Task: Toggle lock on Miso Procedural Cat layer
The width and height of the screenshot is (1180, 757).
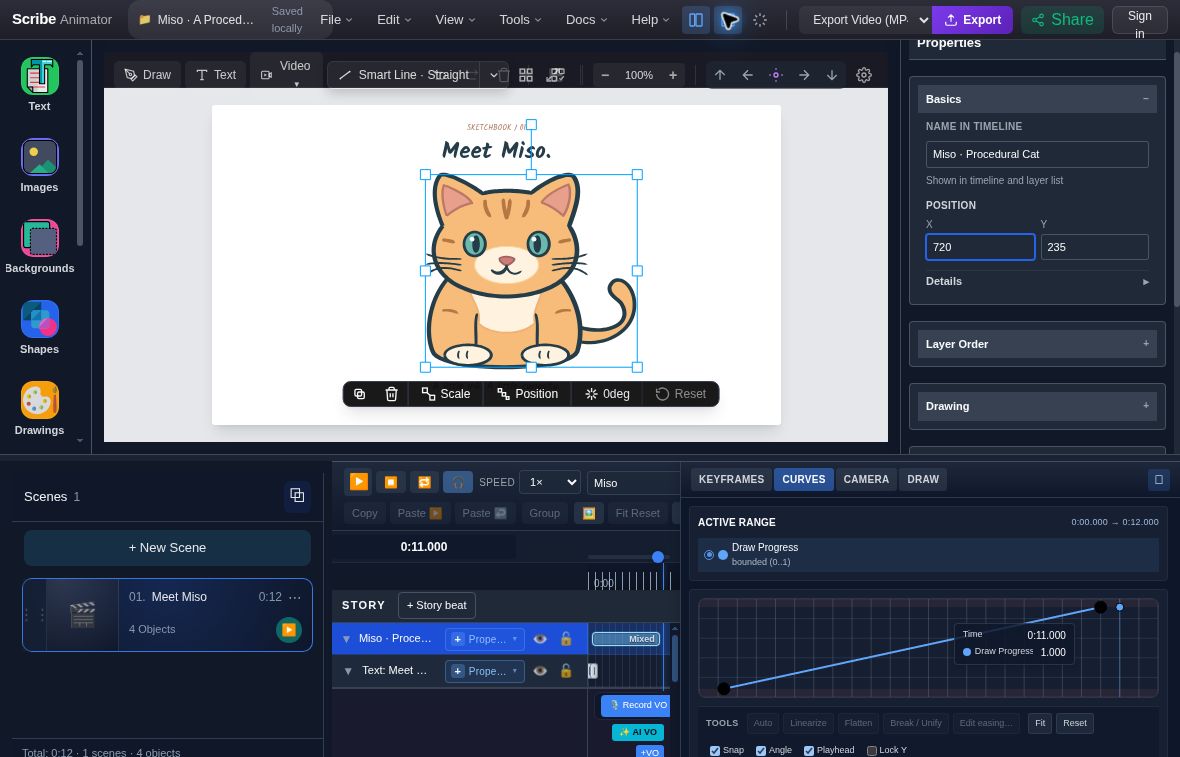Action: 567,639
